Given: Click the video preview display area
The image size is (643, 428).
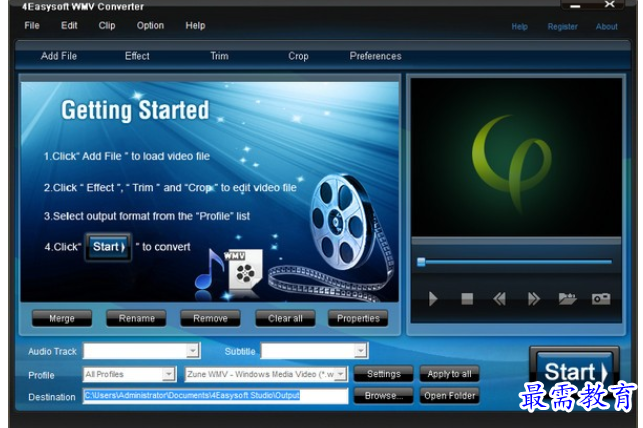Looking at the screenshot, I should [516, 157].
